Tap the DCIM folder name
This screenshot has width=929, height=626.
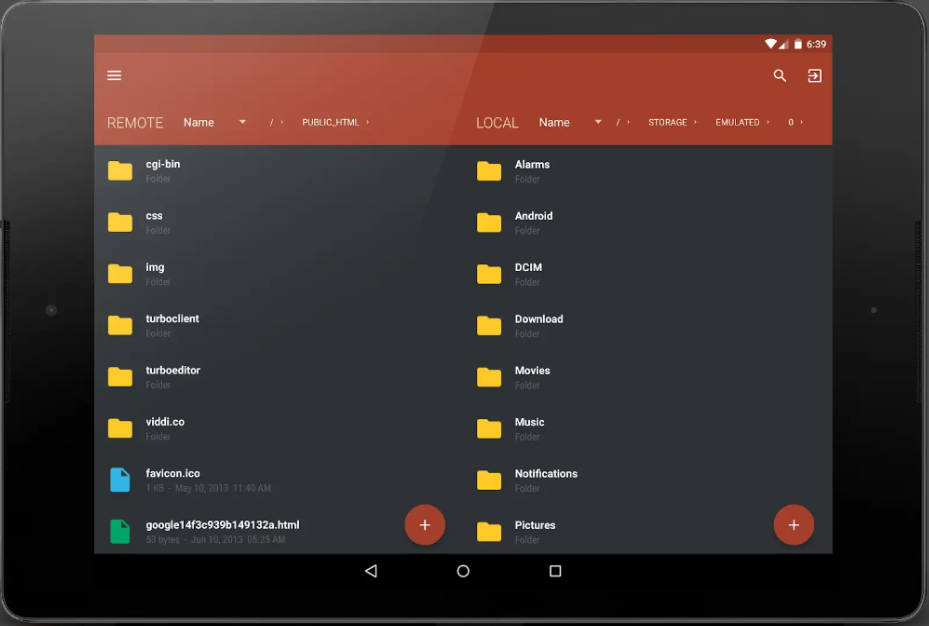528,268
